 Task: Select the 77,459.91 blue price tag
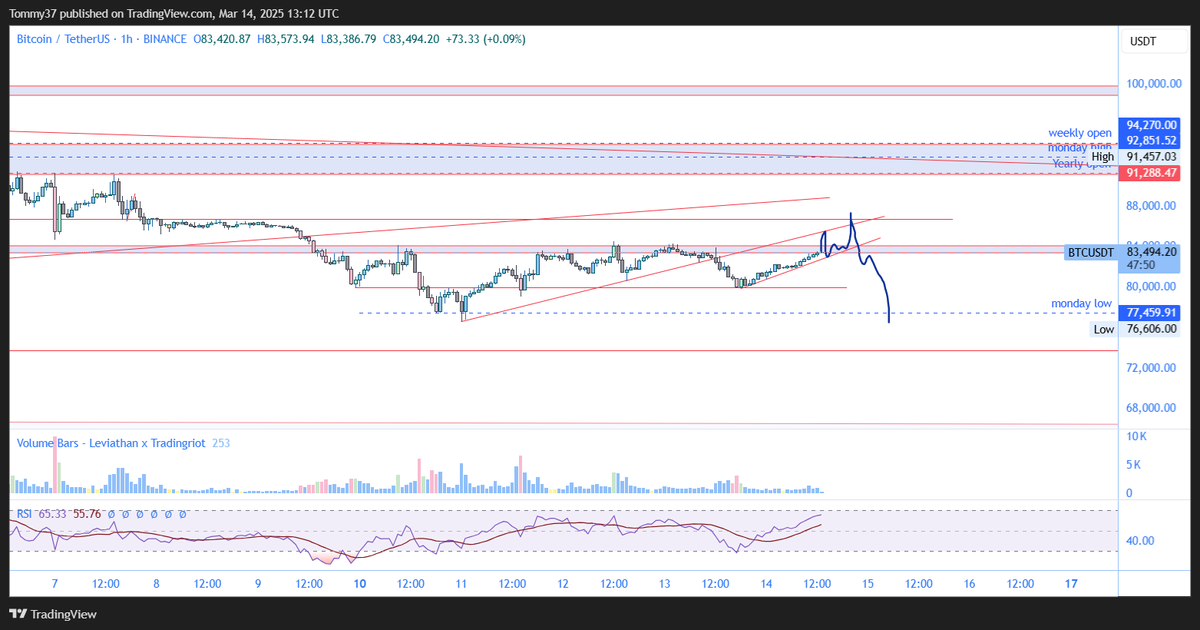pos(1150,313)
